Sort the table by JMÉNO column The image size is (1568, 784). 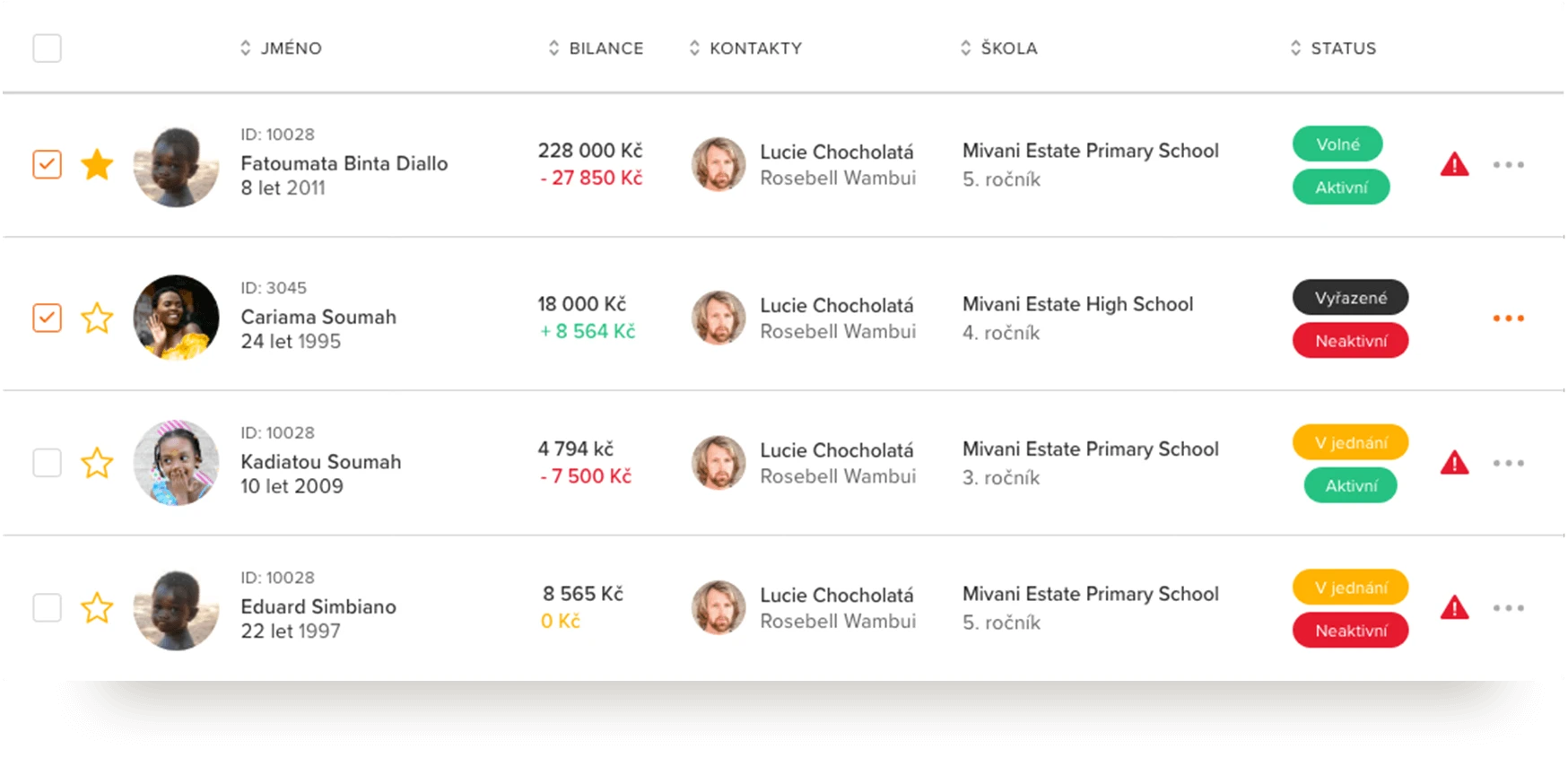[x=281, y=48]
